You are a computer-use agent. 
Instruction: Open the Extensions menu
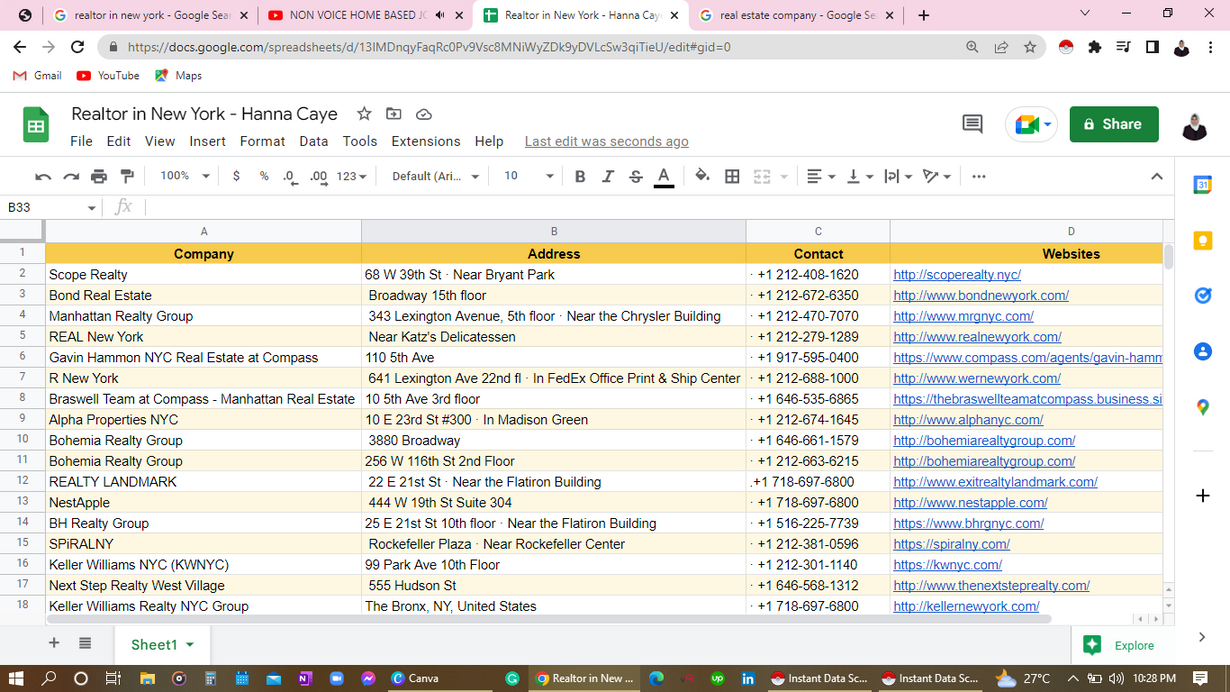(425, 141)
